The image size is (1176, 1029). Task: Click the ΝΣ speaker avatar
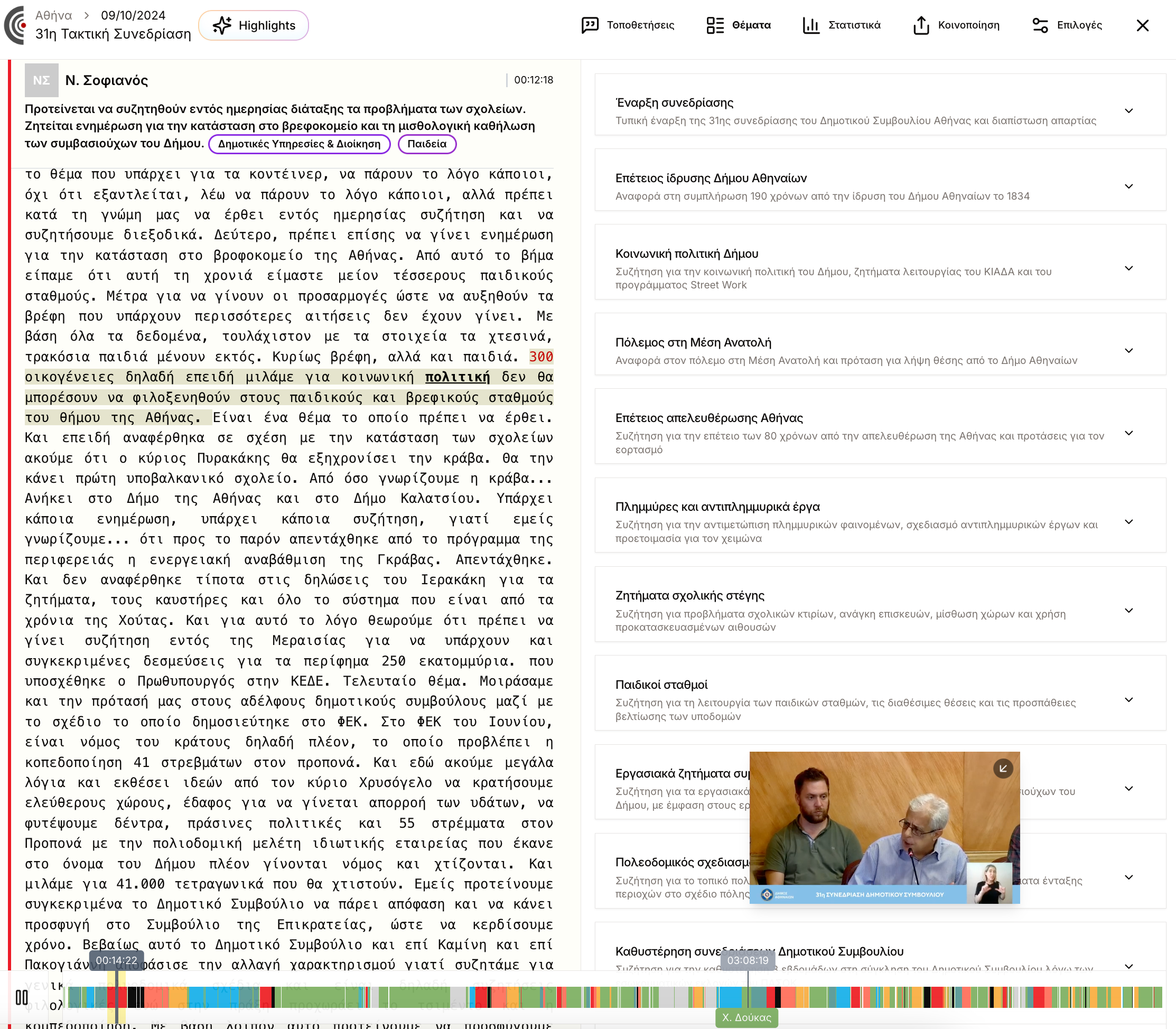click(x=41, y=80)
